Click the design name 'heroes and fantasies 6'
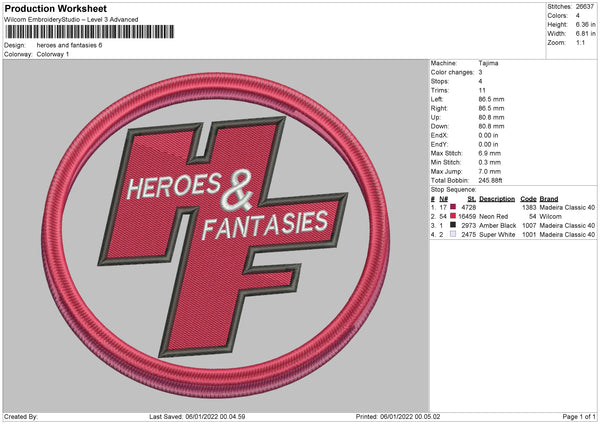 click(x=69, y=45)
